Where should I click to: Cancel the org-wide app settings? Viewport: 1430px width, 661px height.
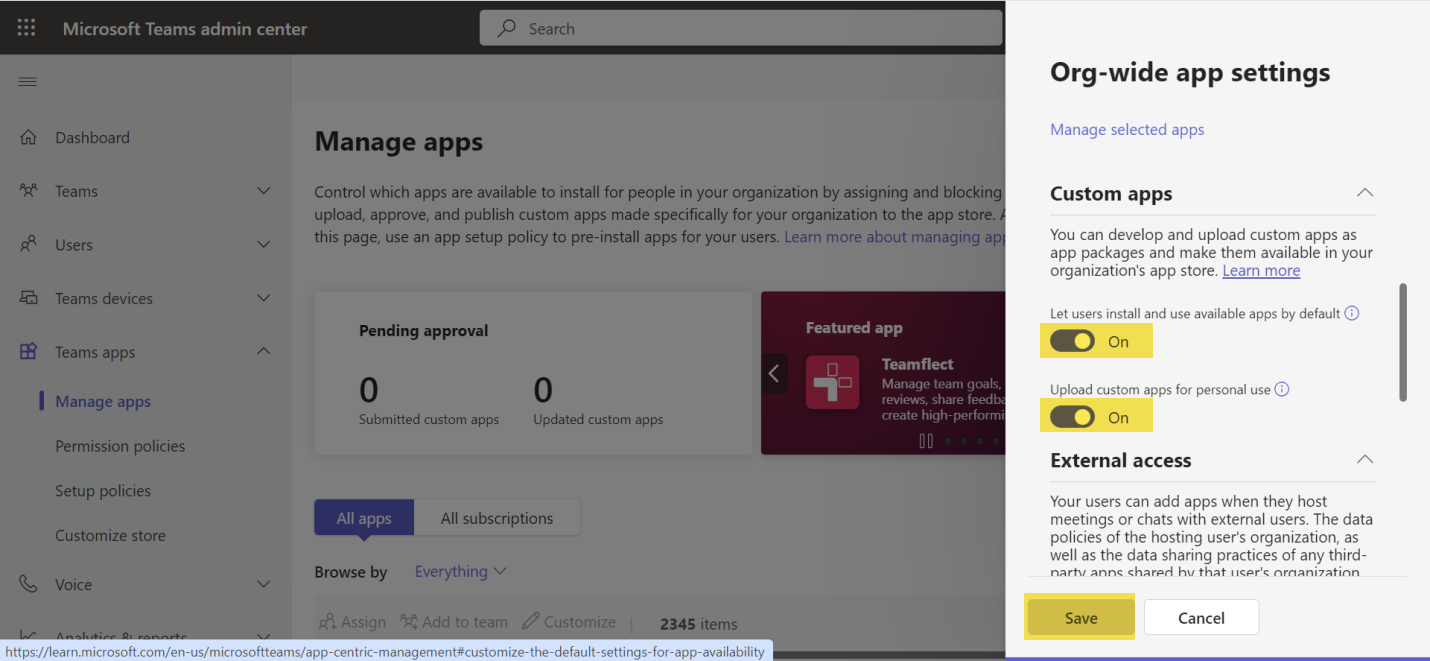point(1201,618)
